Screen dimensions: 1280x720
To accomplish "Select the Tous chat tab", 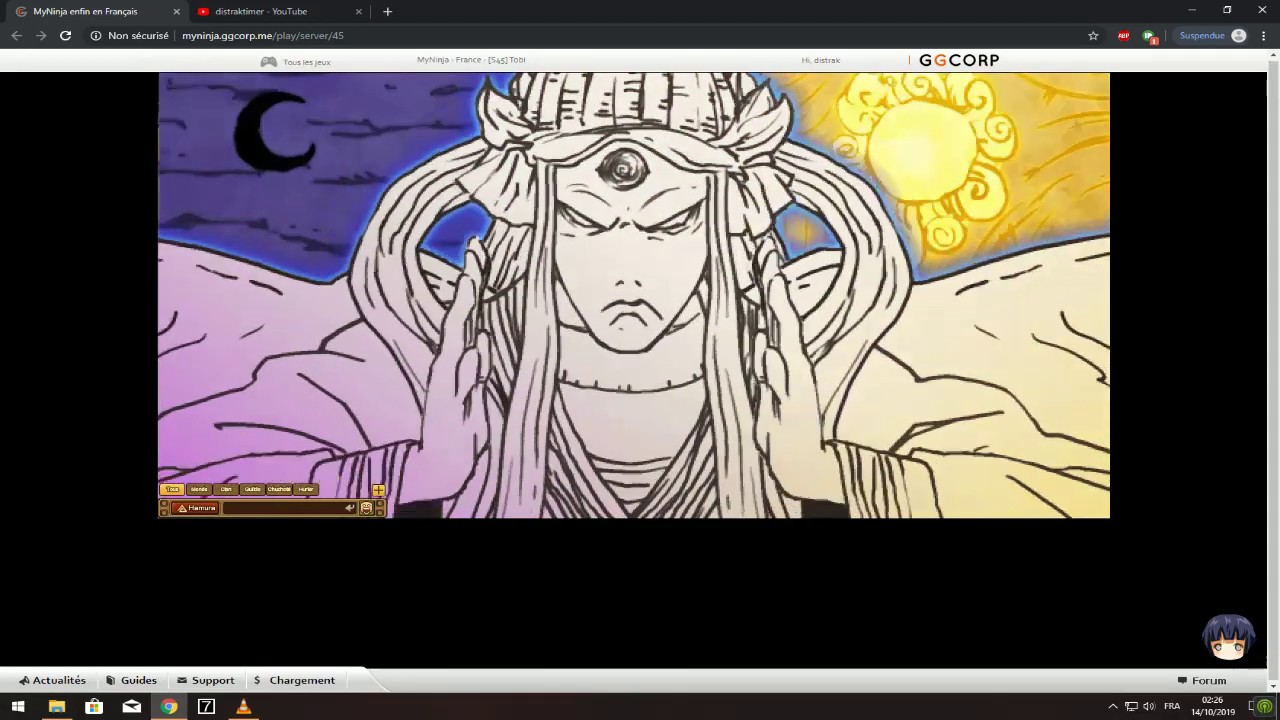I will pyautogui.click(x=172, y=490).
